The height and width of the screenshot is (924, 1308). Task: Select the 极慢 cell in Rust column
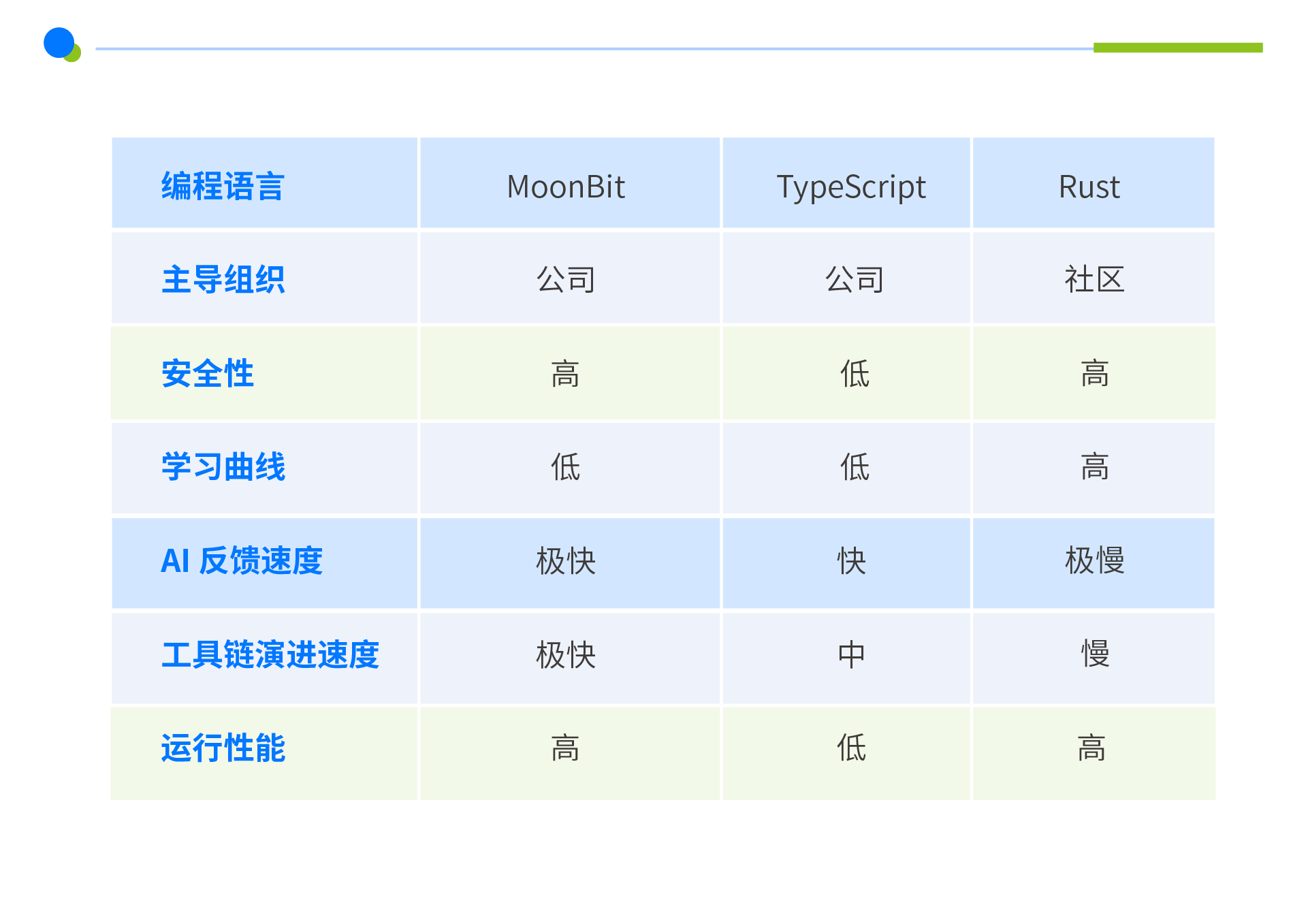coord(1094,561)
